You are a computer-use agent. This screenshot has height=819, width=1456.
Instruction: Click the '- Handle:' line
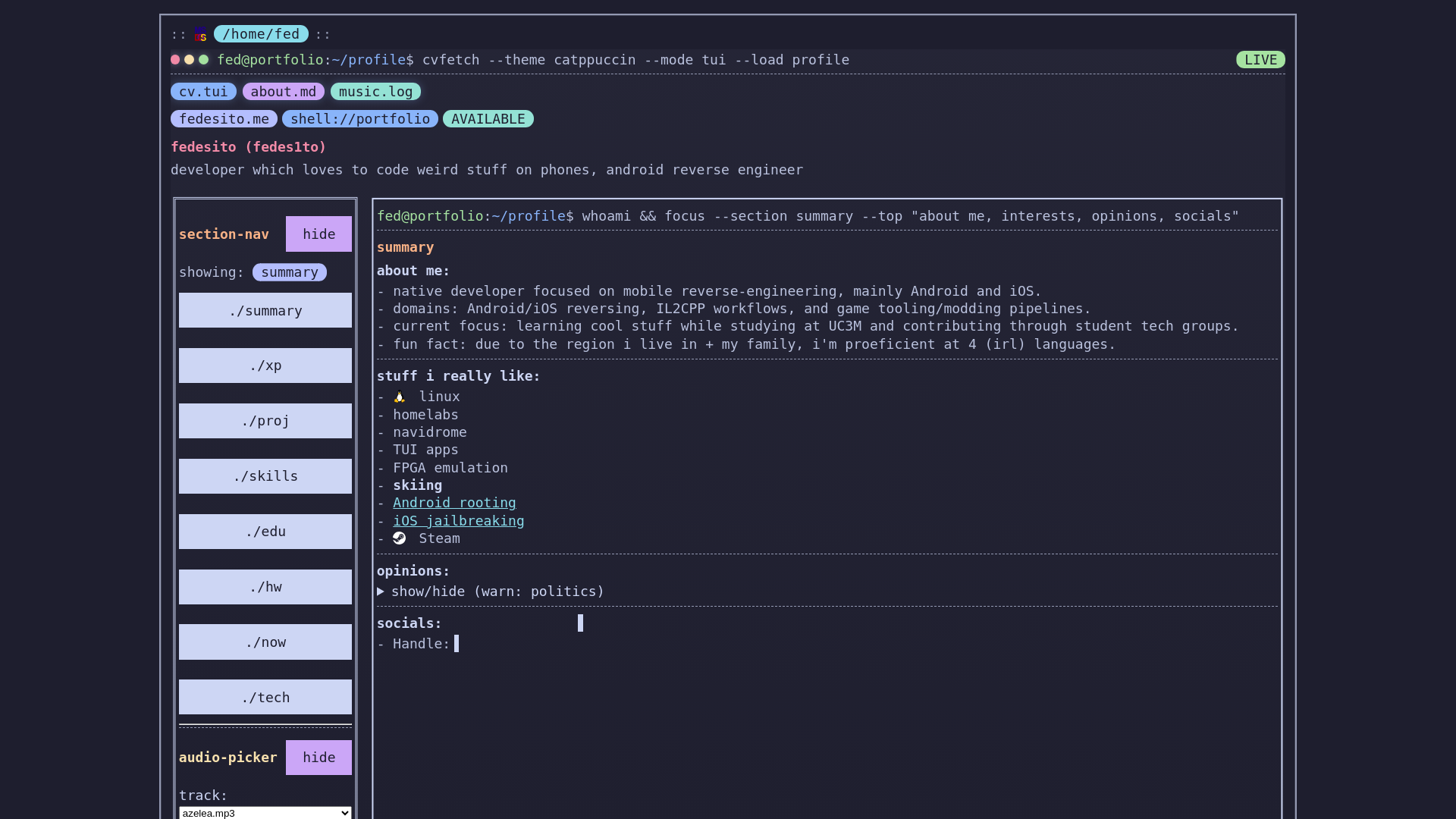(413, 644)
